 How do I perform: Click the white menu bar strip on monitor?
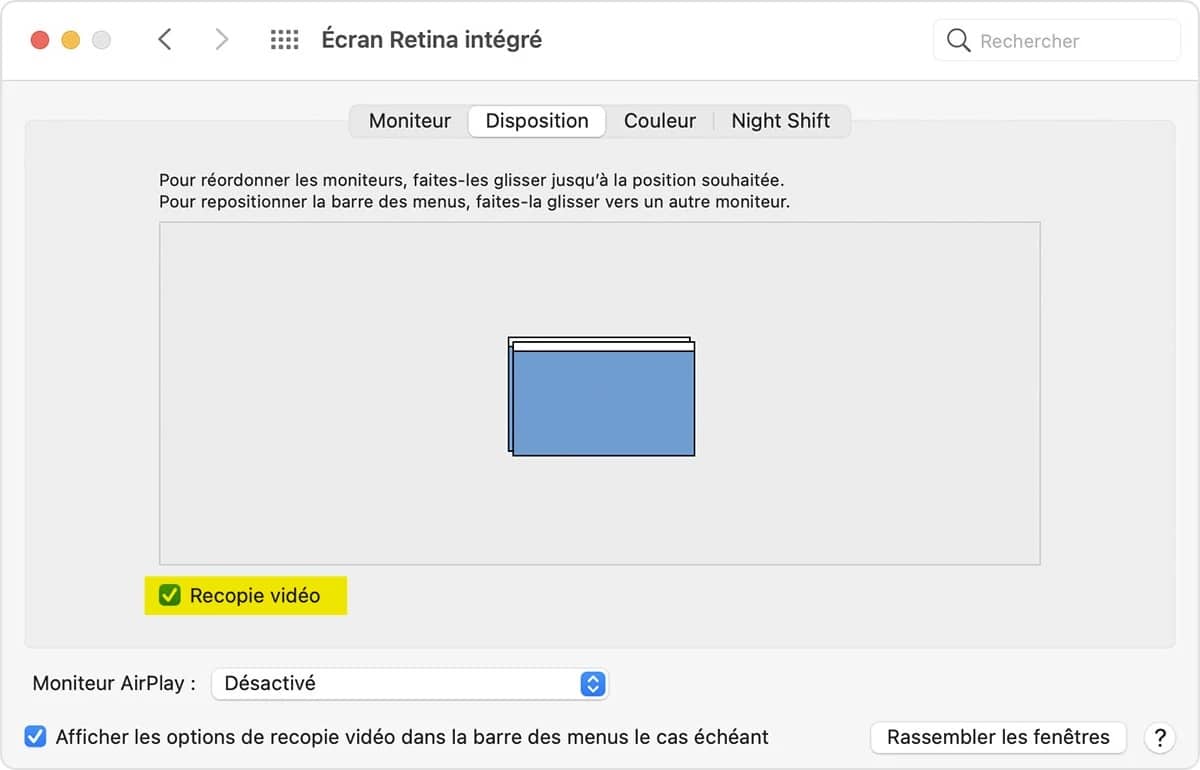tap(603, 346)
